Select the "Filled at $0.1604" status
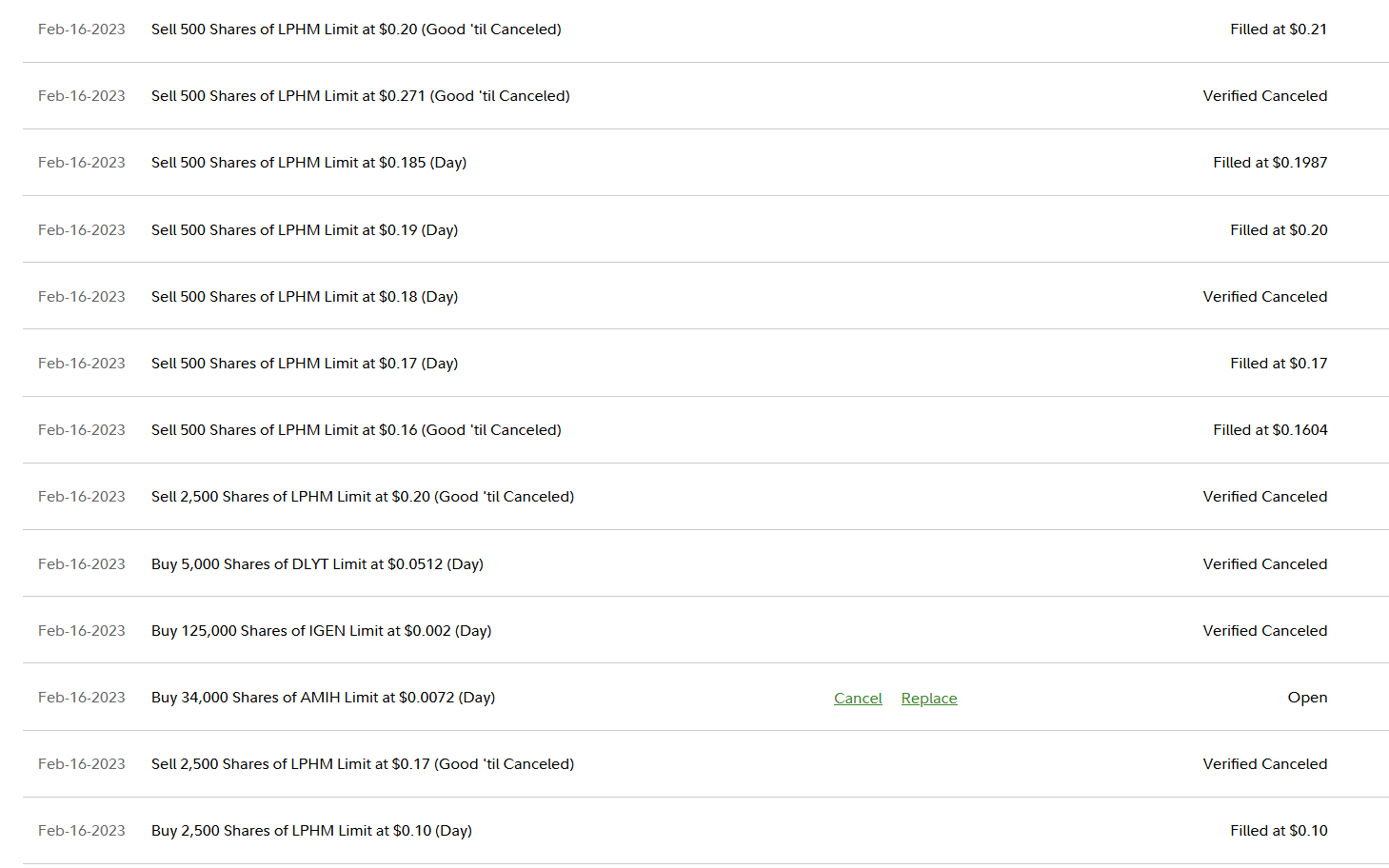The width and height of the screenshot is (1389, 868). tap(1269, 430)
